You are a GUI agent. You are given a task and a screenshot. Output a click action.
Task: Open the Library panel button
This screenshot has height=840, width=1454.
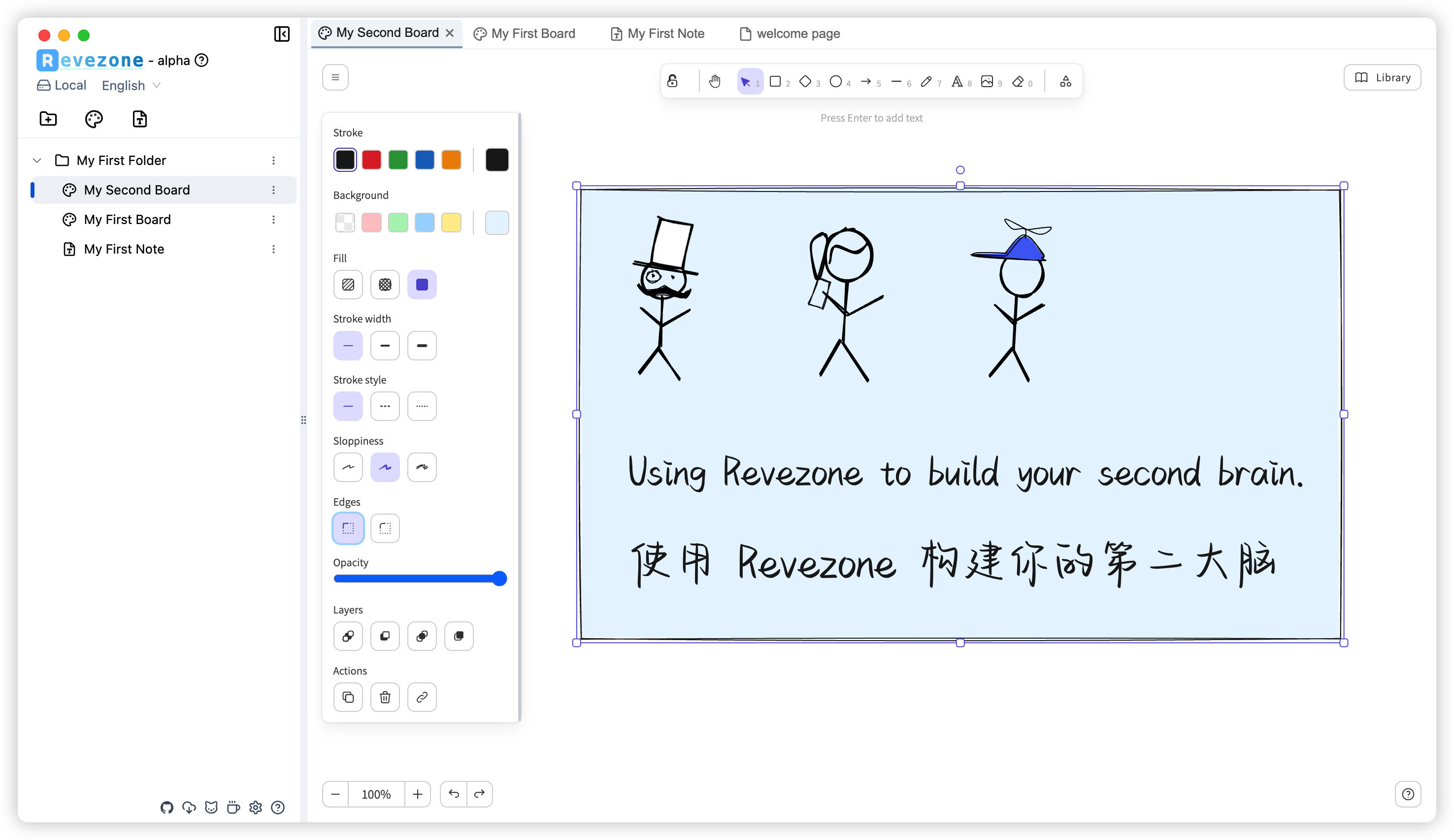click(x=1382, y=77)
